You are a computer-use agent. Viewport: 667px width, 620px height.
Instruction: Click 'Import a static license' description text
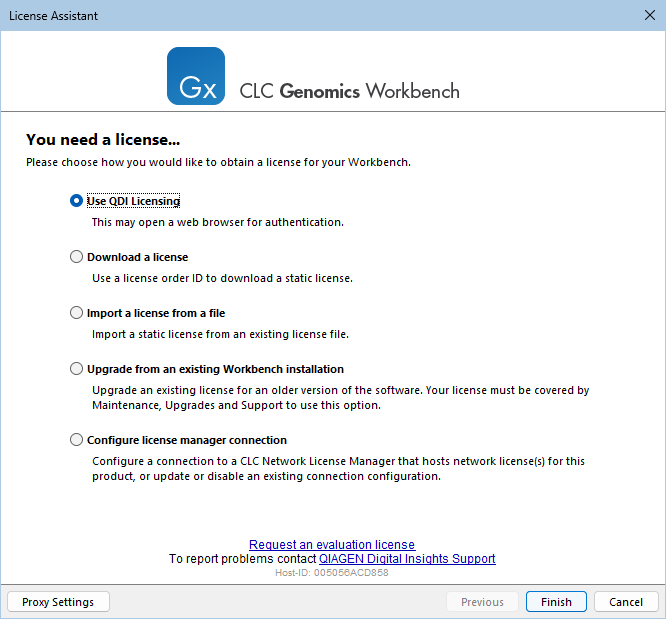tap(220, 334)
